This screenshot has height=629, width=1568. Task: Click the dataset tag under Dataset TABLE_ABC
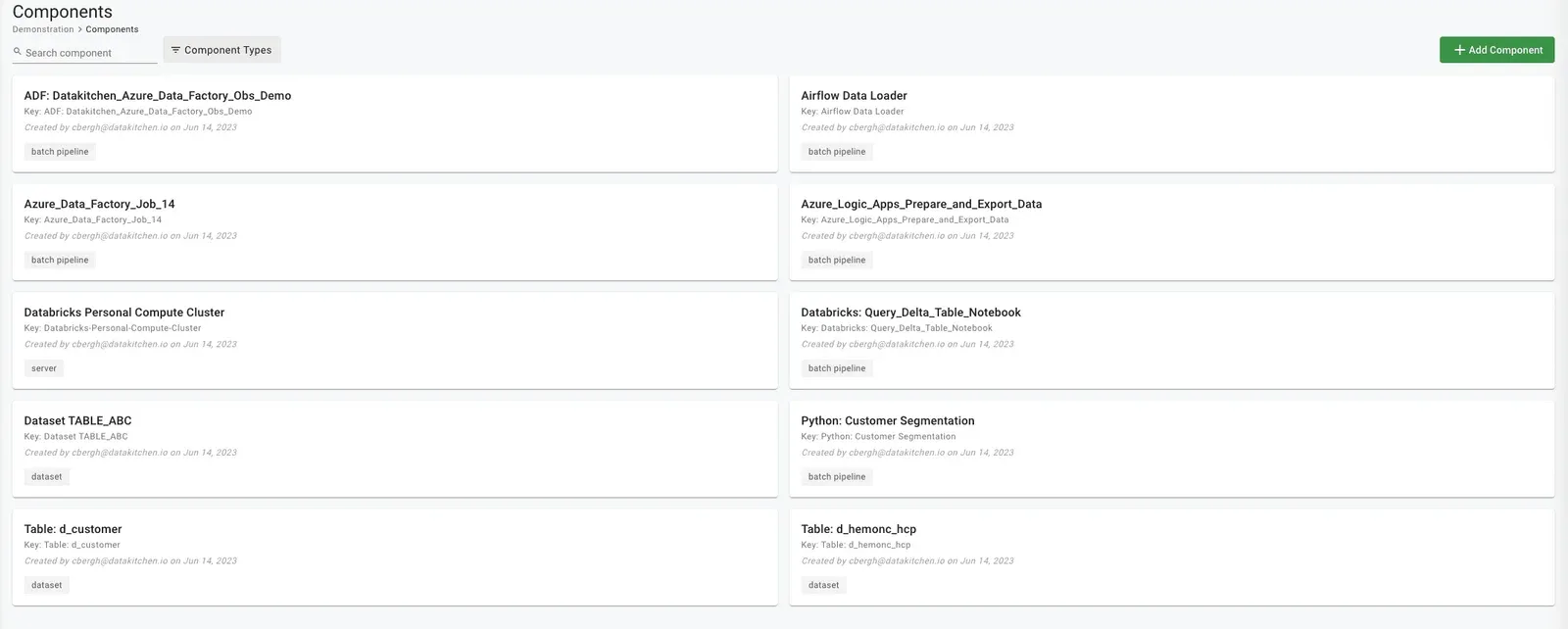(x=46, y=477)
